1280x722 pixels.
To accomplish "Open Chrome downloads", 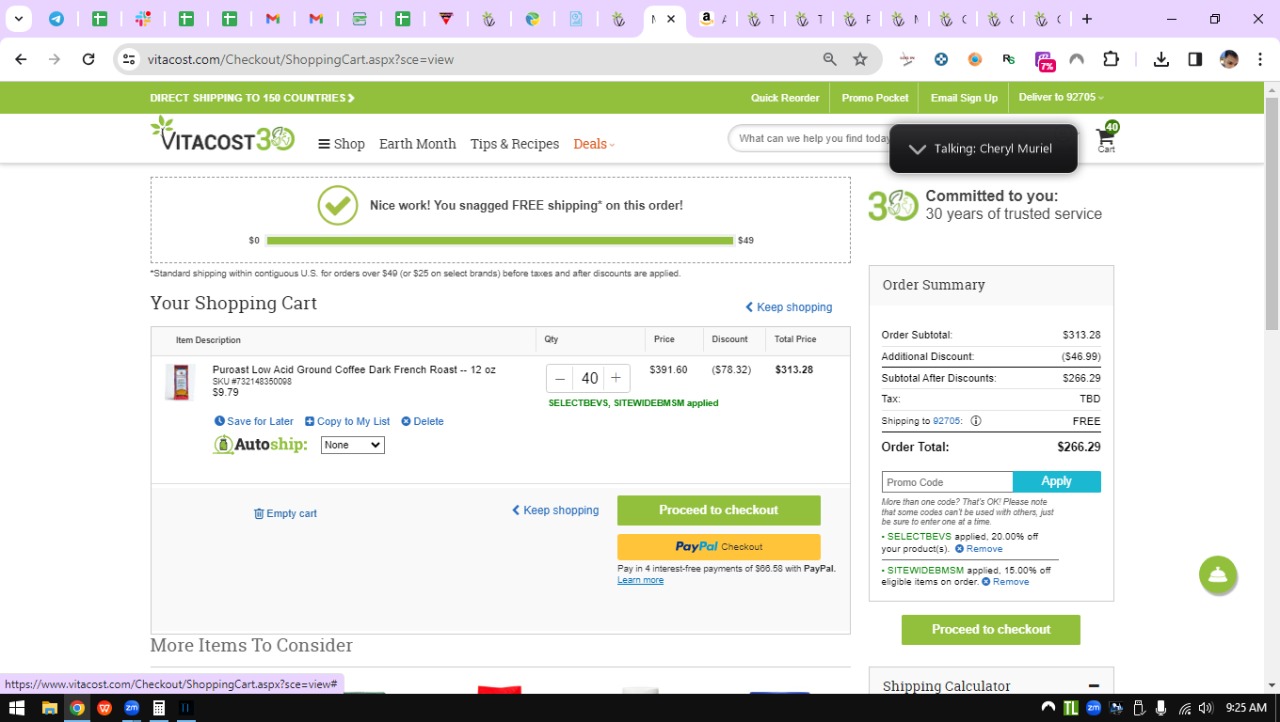I will 1161,59.
